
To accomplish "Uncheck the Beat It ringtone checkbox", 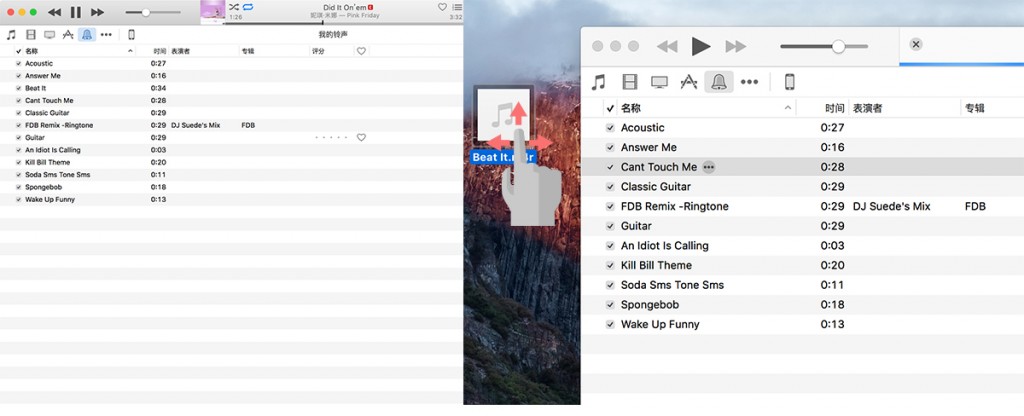I will [18, 88].
